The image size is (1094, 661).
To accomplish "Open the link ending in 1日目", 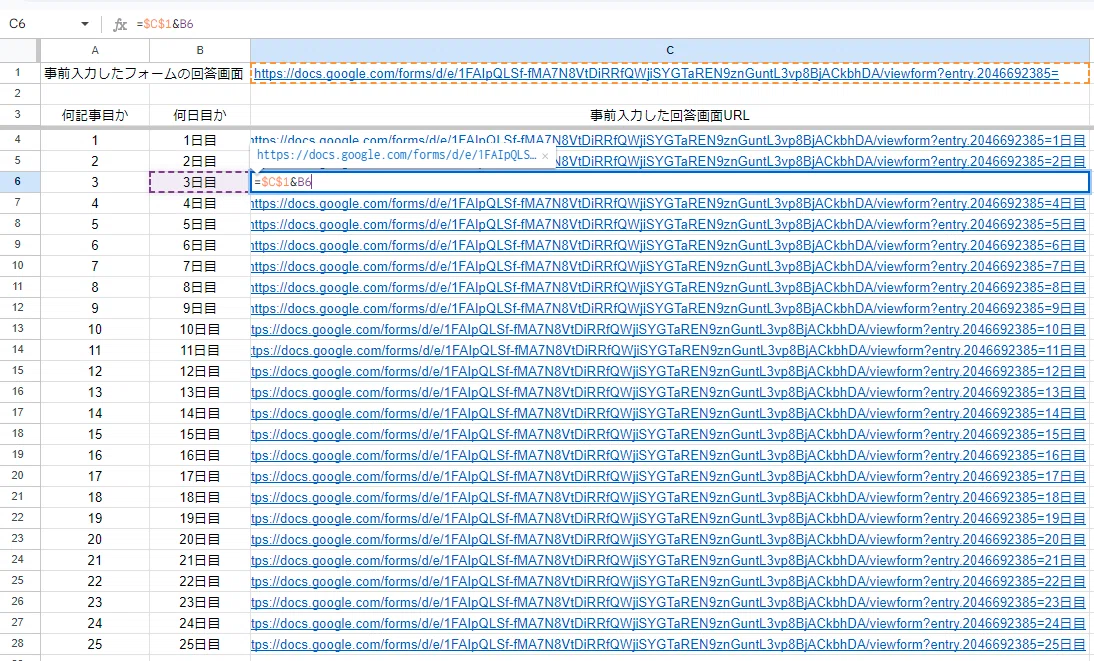I will coord(668,140).
